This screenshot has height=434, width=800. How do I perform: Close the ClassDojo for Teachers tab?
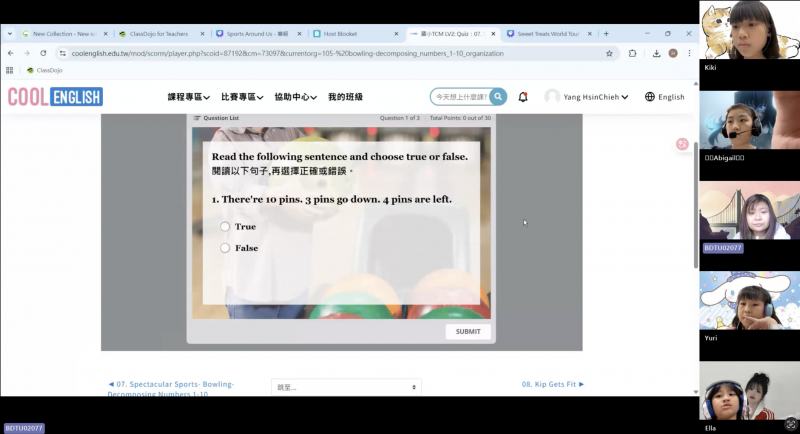point(203,34)
